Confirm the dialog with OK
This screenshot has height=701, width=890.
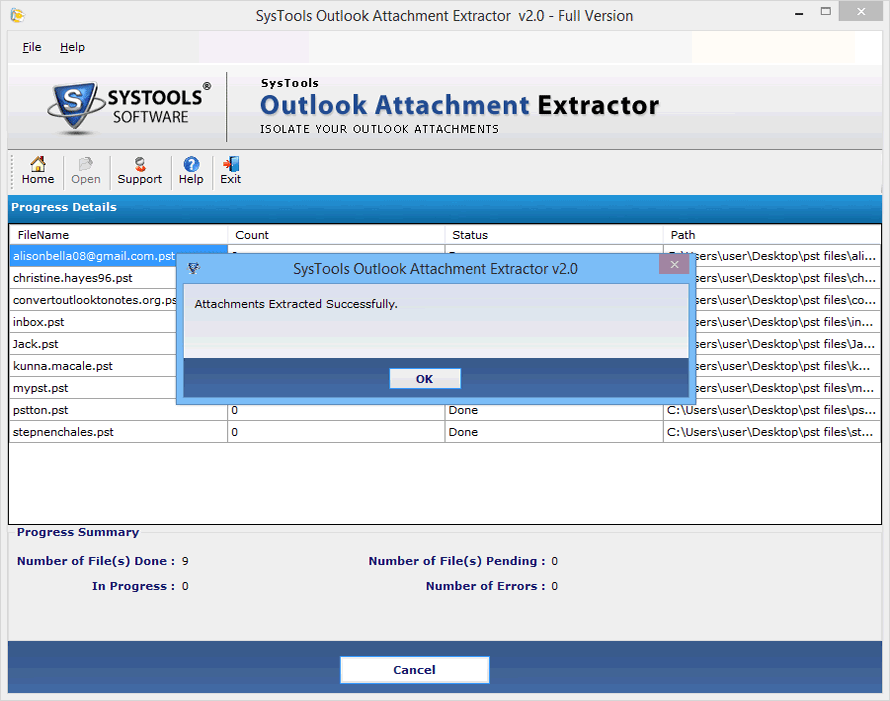(425, 379)
